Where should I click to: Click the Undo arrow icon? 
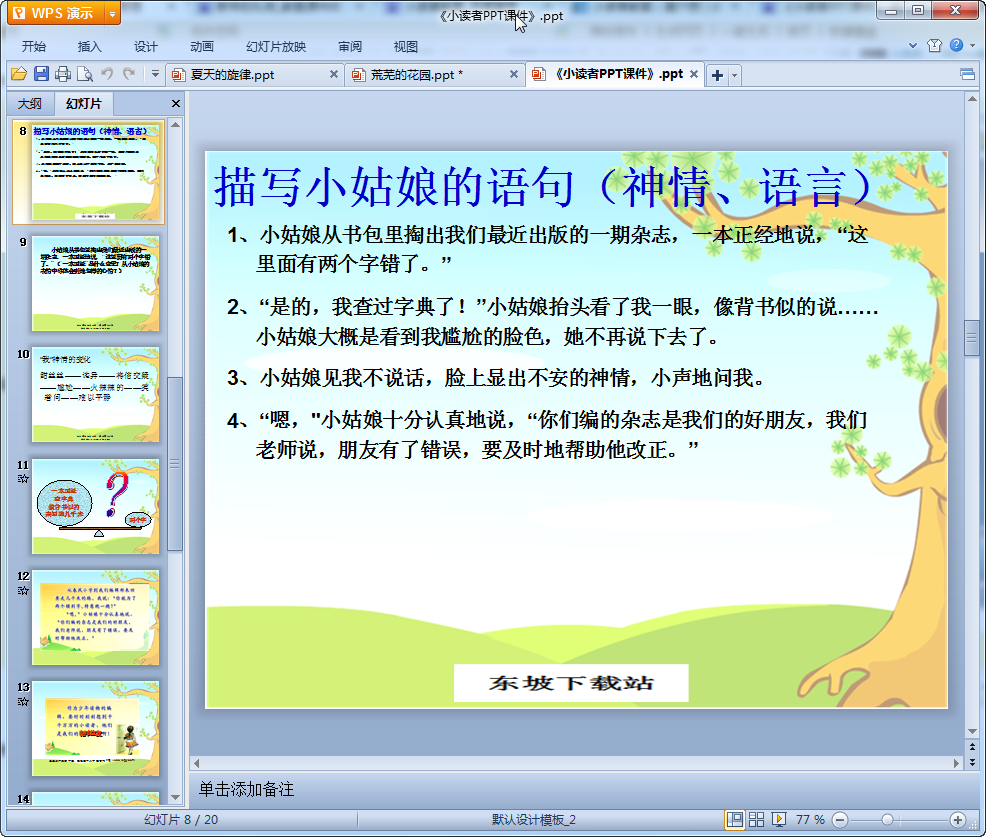click(x=107, y=74)
